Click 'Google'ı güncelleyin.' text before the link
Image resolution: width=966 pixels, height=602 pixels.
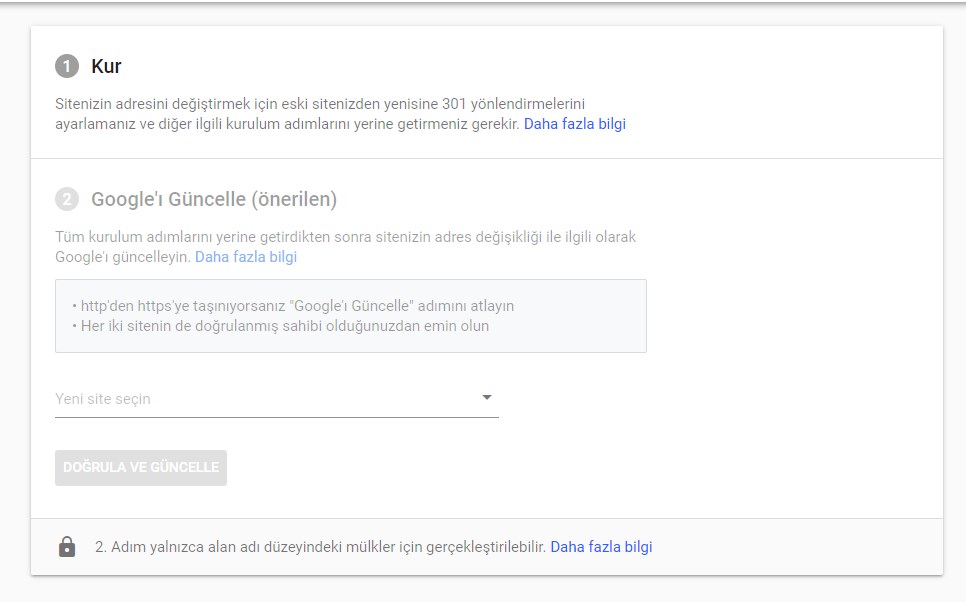123,257
